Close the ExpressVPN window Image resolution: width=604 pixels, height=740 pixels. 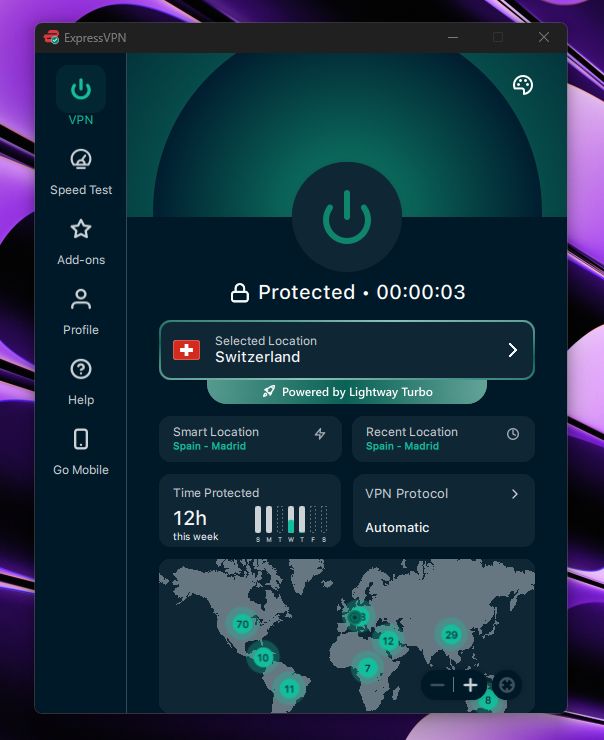pos(544,37)
